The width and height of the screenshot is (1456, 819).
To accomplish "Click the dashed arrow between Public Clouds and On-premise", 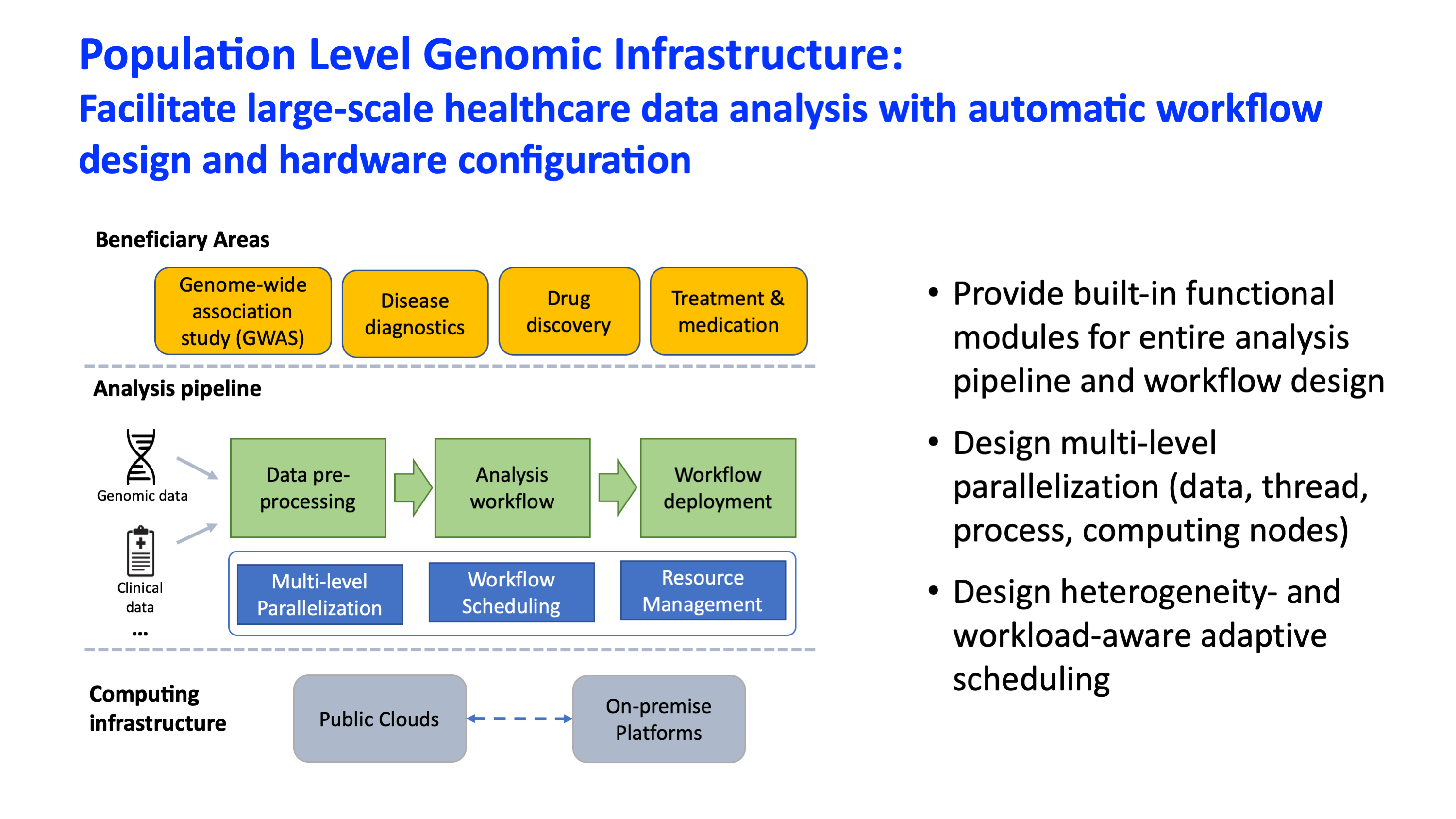I will 519,719.
